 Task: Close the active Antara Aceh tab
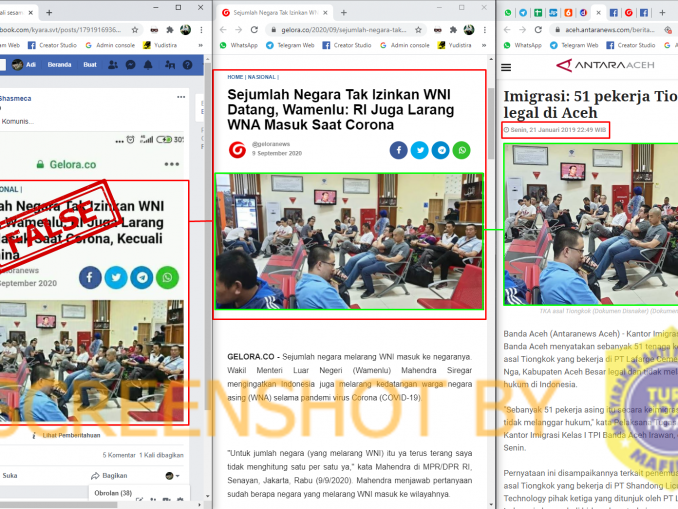598,13
